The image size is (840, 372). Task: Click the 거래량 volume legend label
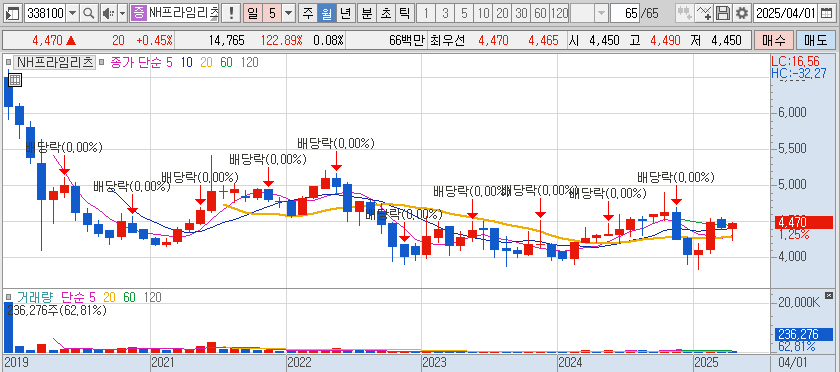click(x=35, y=297)
